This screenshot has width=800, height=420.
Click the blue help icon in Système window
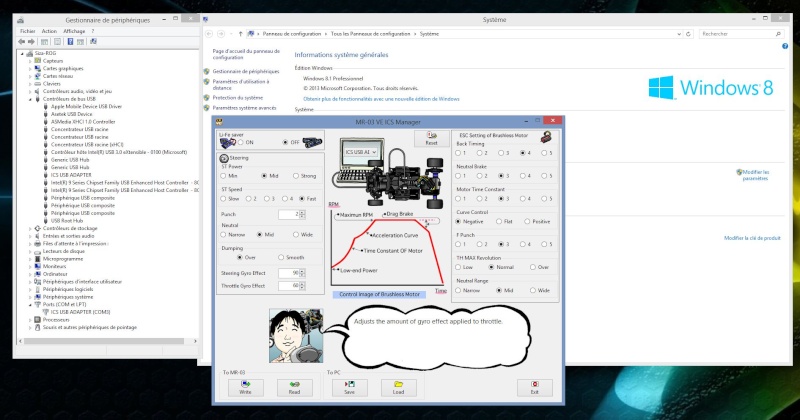785,46
